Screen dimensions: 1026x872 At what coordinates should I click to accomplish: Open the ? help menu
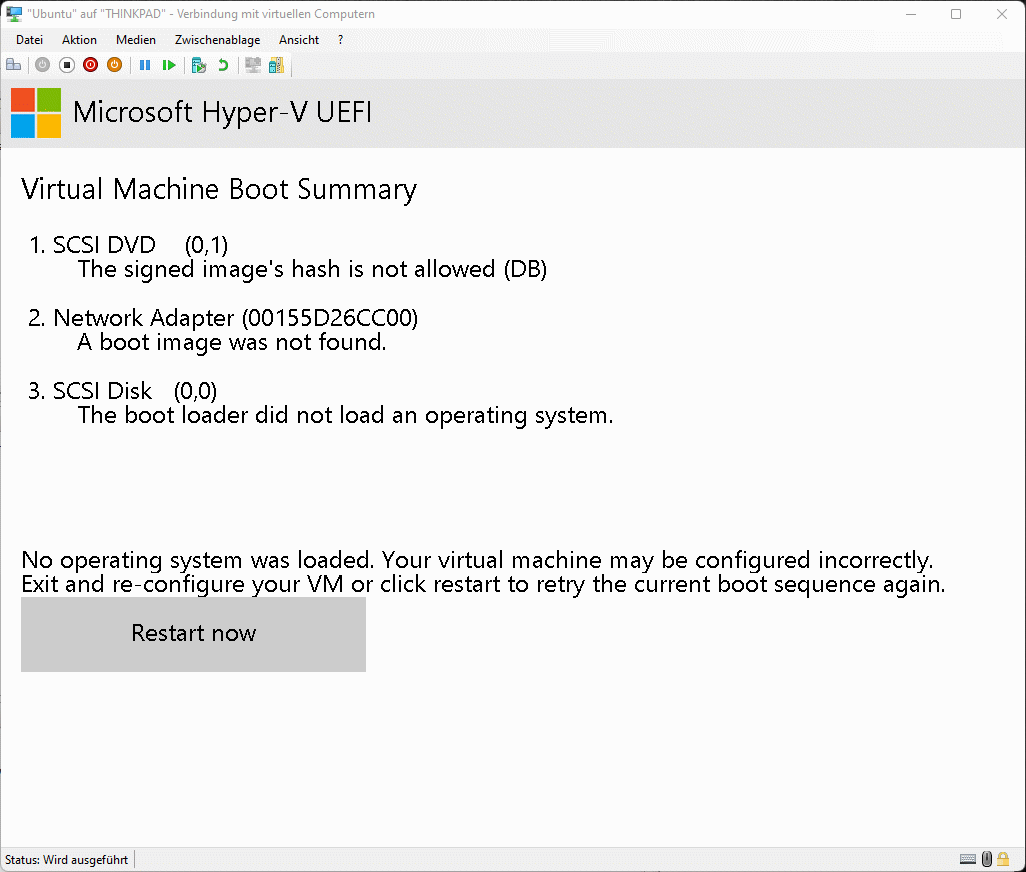click(x=340, y=40)
